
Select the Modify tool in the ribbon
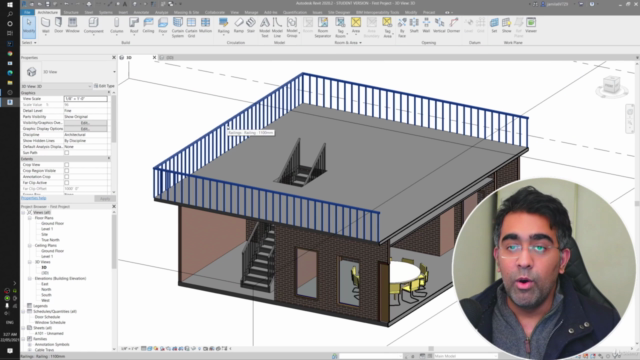[29, 26]
